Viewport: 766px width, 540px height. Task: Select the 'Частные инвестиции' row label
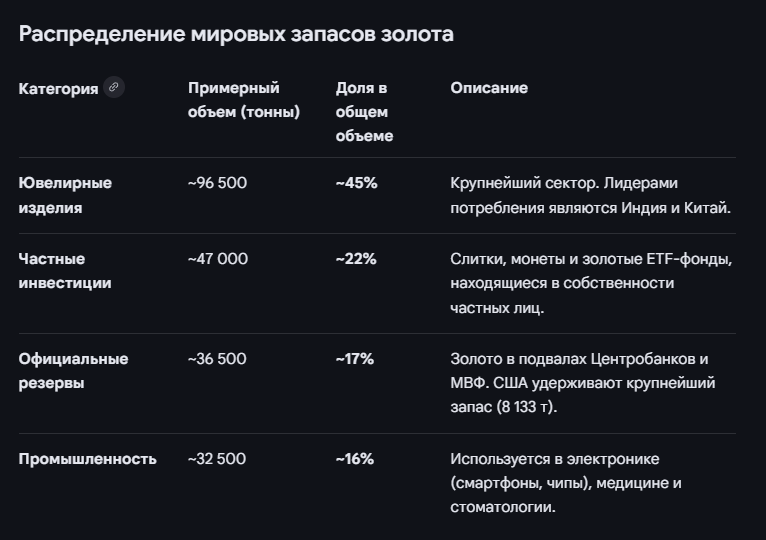tap(65, 271)
